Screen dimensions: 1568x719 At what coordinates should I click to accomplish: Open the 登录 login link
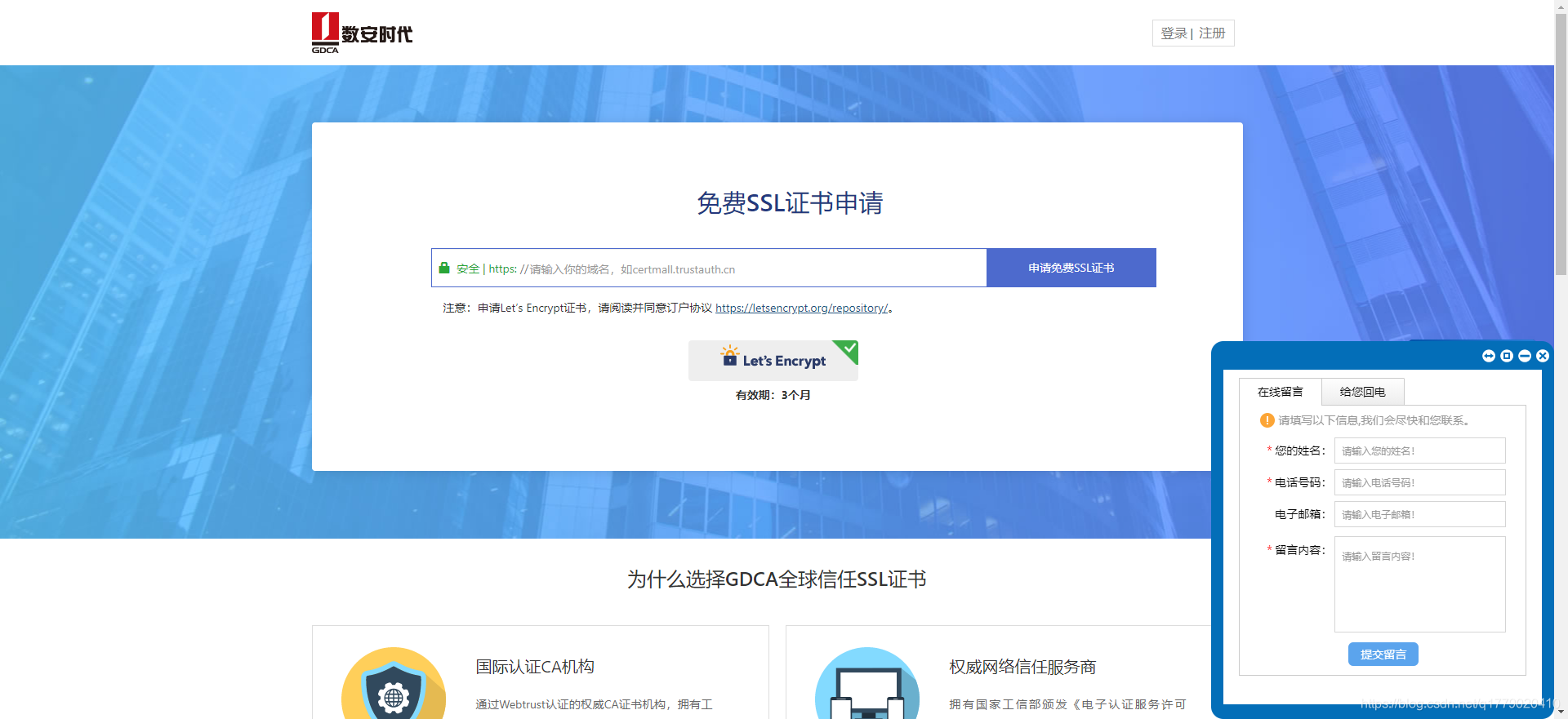pos(1174,33)
